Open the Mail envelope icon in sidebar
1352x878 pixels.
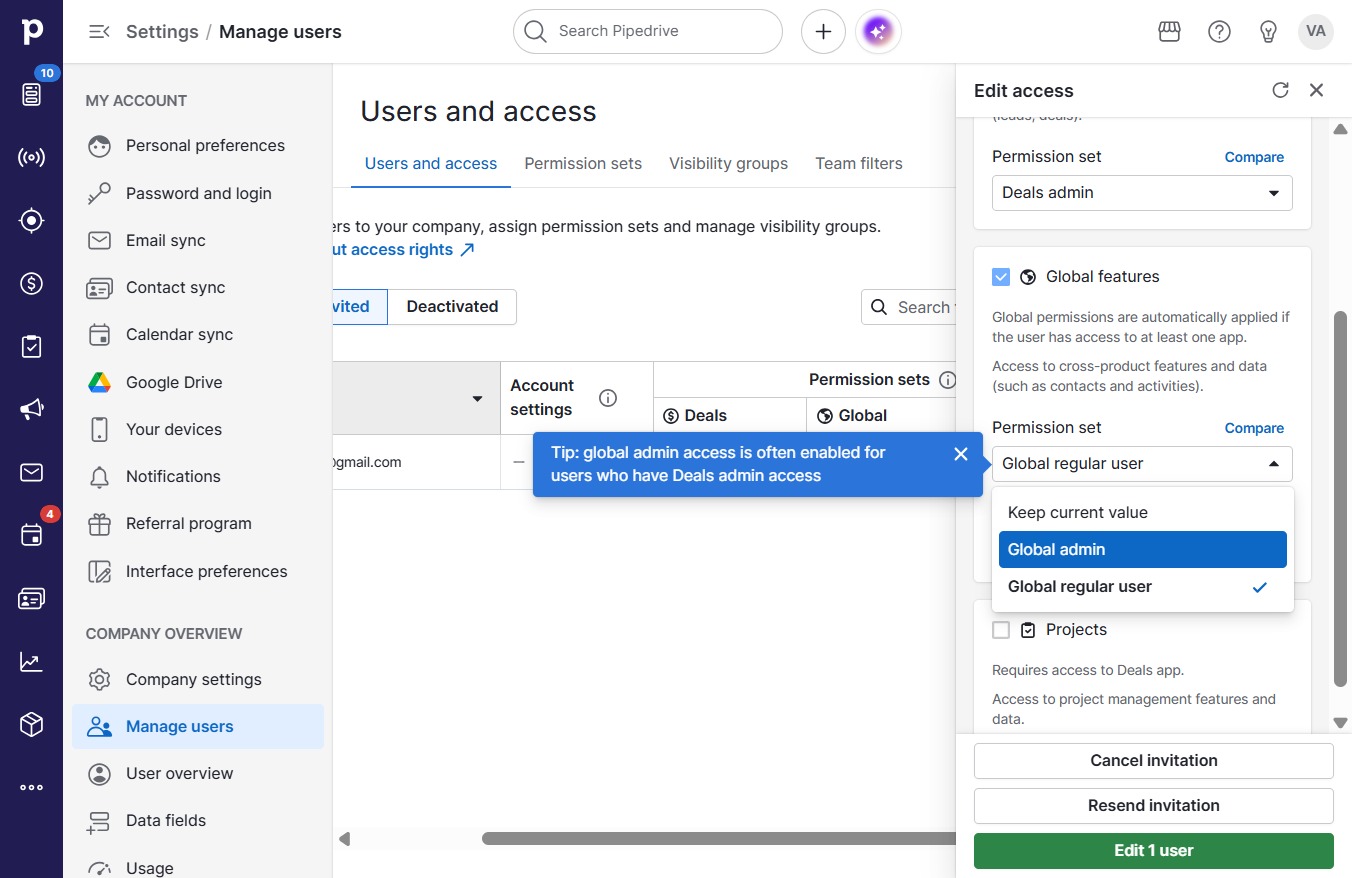click(x=32, y=472)
